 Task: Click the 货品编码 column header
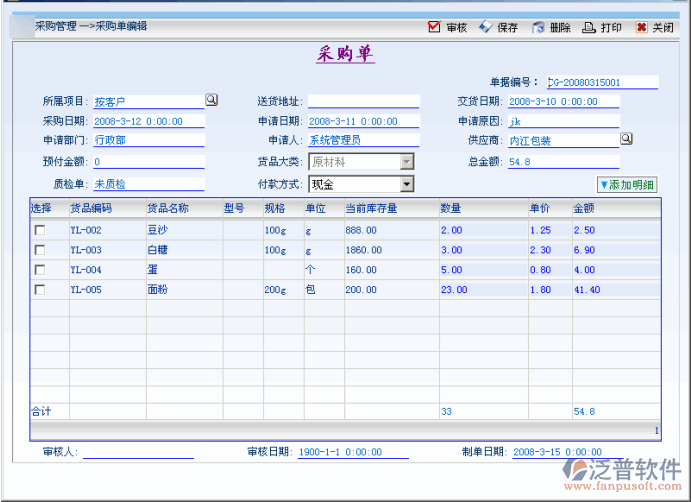click(x=91, y=209)
